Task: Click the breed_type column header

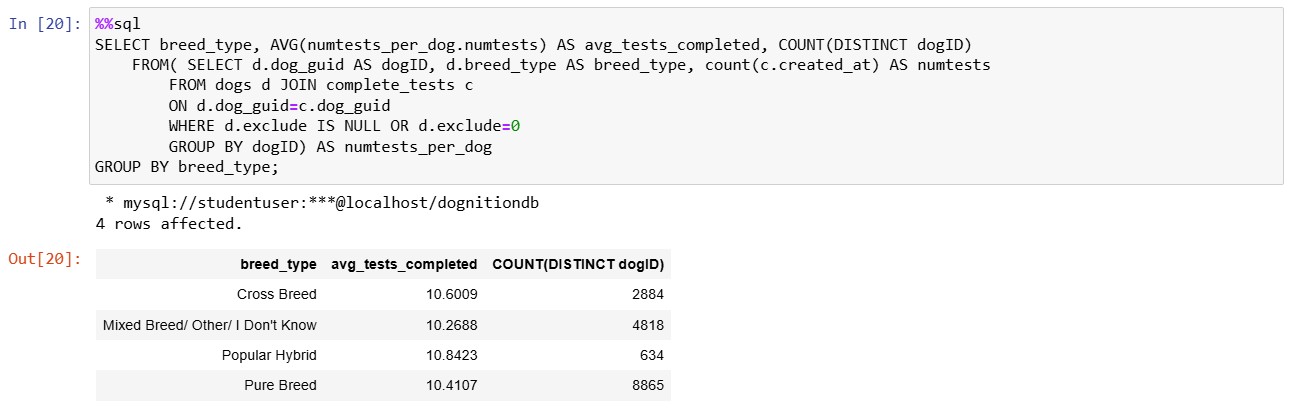Action: point(278,265)
